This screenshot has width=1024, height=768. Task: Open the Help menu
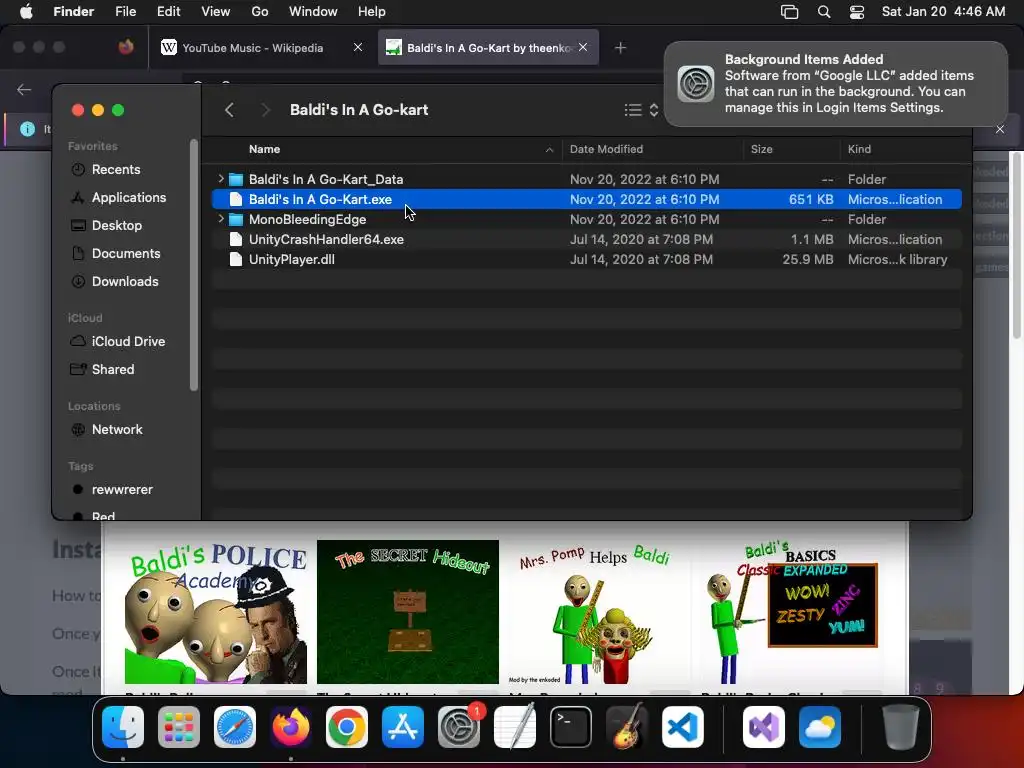[372, 12]
